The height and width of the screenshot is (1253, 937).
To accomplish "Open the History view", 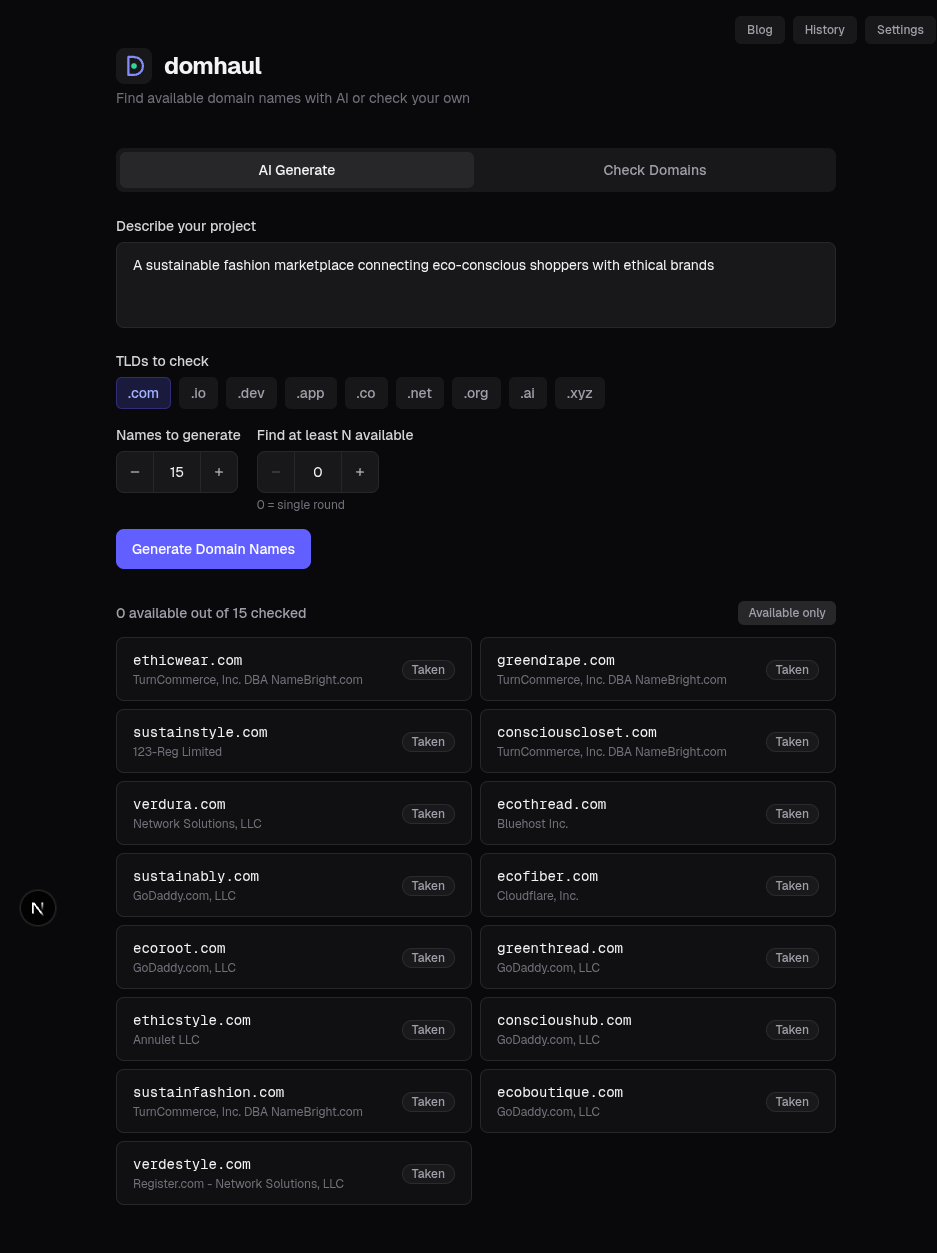I will coord(824,30).
